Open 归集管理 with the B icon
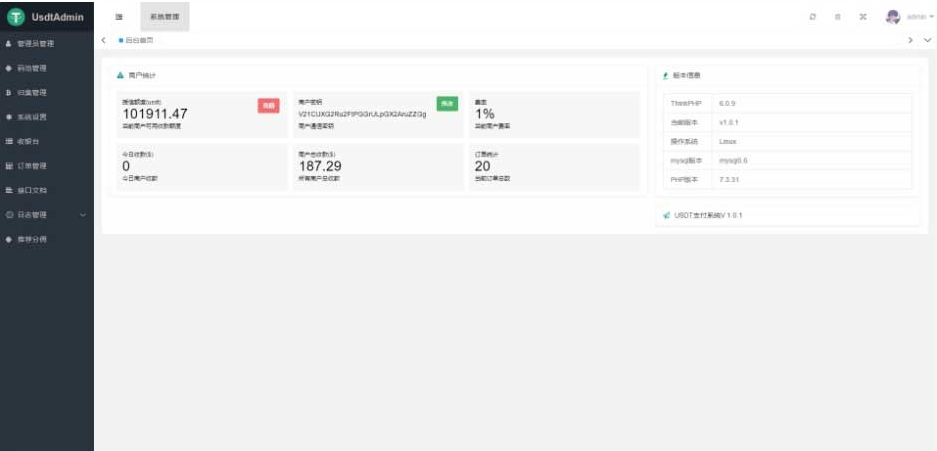The image size is (937, 451). point(32,92)
